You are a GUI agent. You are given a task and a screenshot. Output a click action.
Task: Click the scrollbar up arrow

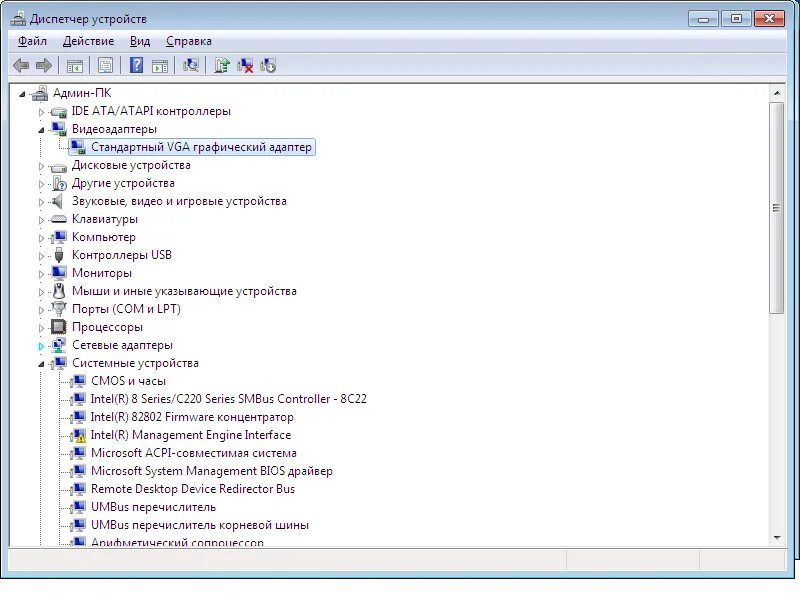pyautogui.click(x=777, y=93)
